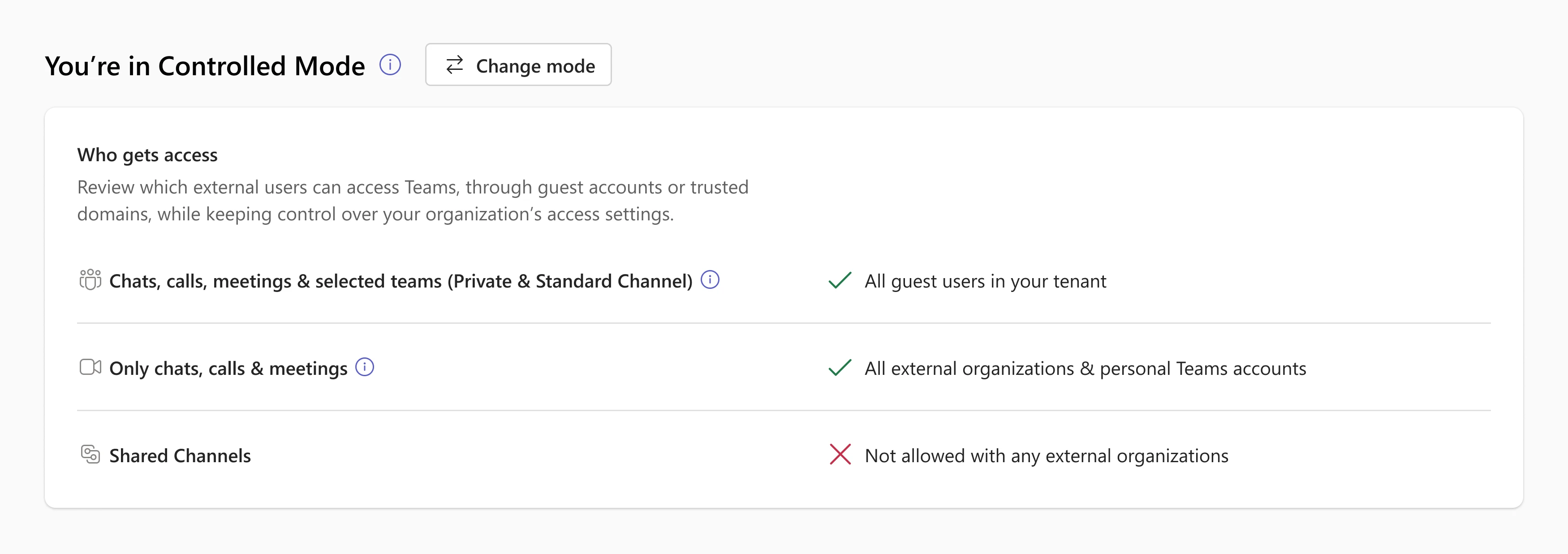Click the people icon for Chats, calls, meetings row
The image size is (1568, 554).
click(90, 280)
